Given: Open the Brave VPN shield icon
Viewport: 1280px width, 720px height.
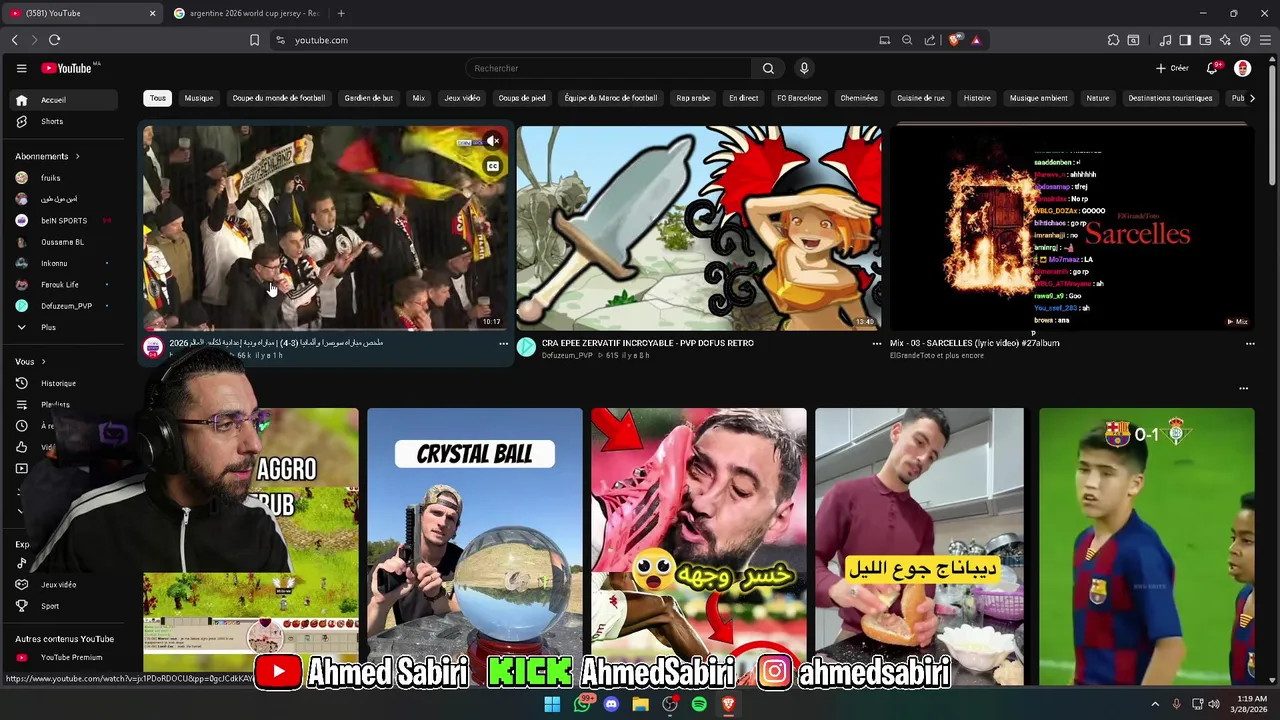Looking at the screenshot, I should [x=1245, y=40].
